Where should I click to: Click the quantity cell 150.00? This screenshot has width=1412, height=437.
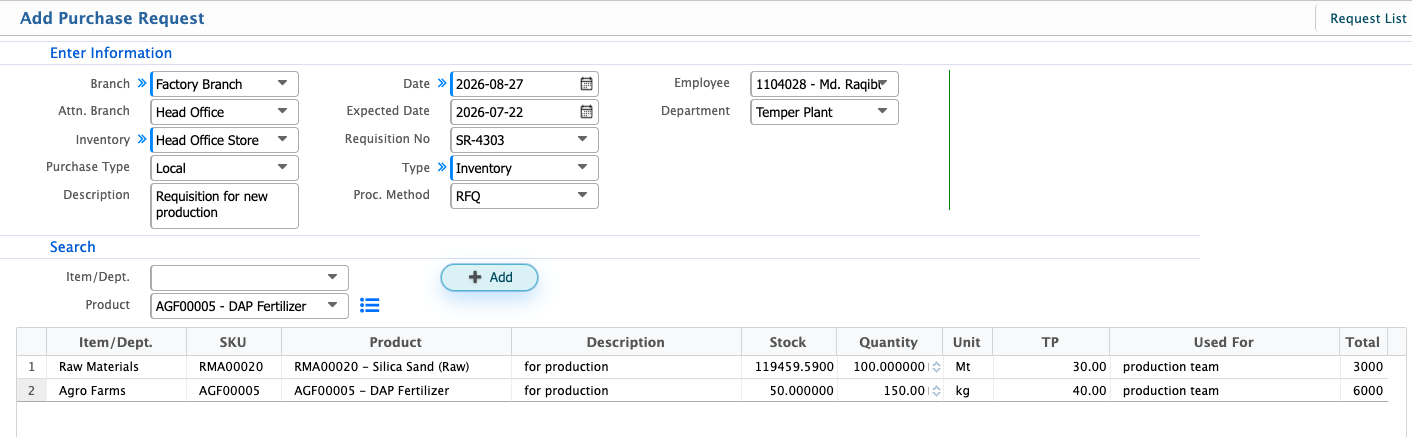[889, 391]
